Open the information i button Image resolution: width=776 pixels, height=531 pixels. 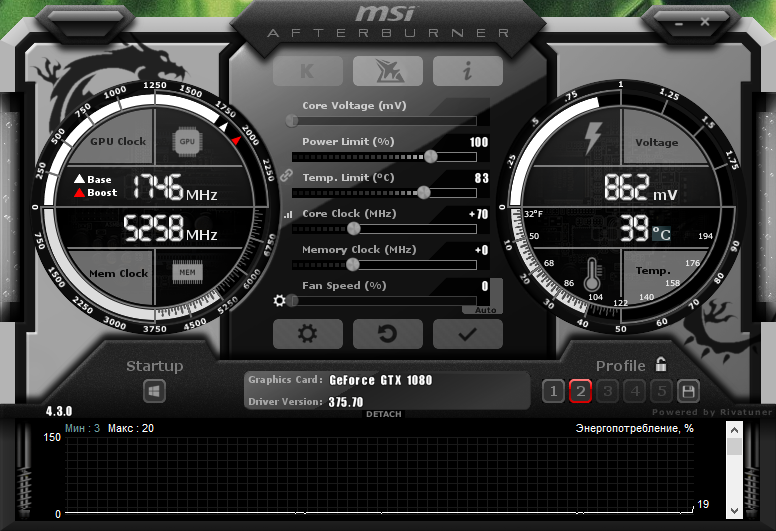[x=468, y=71]
